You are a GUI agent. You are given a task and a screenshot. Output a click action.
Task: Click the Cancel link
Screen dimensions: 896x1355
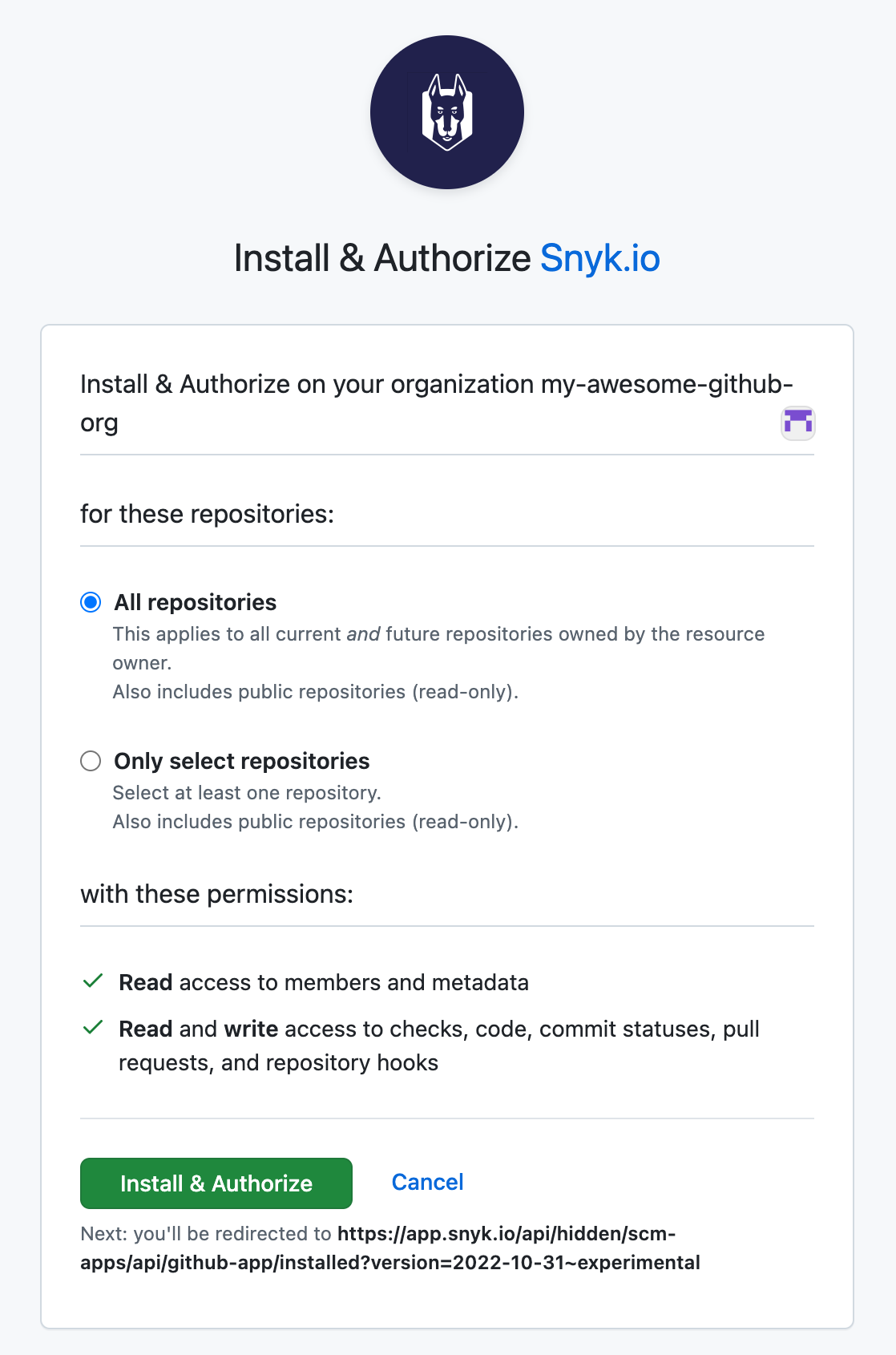point(427,1182)
